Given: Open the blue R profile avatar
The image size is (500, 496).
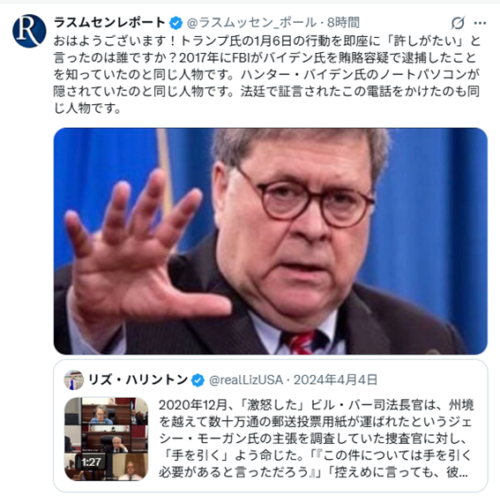Looking at the screenshot, I should [x=29, y=31].
